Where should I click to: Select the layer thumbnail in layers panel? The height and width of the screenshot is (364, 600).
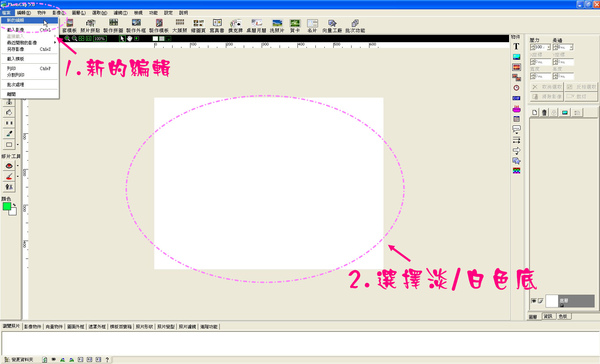click(552, 301)
